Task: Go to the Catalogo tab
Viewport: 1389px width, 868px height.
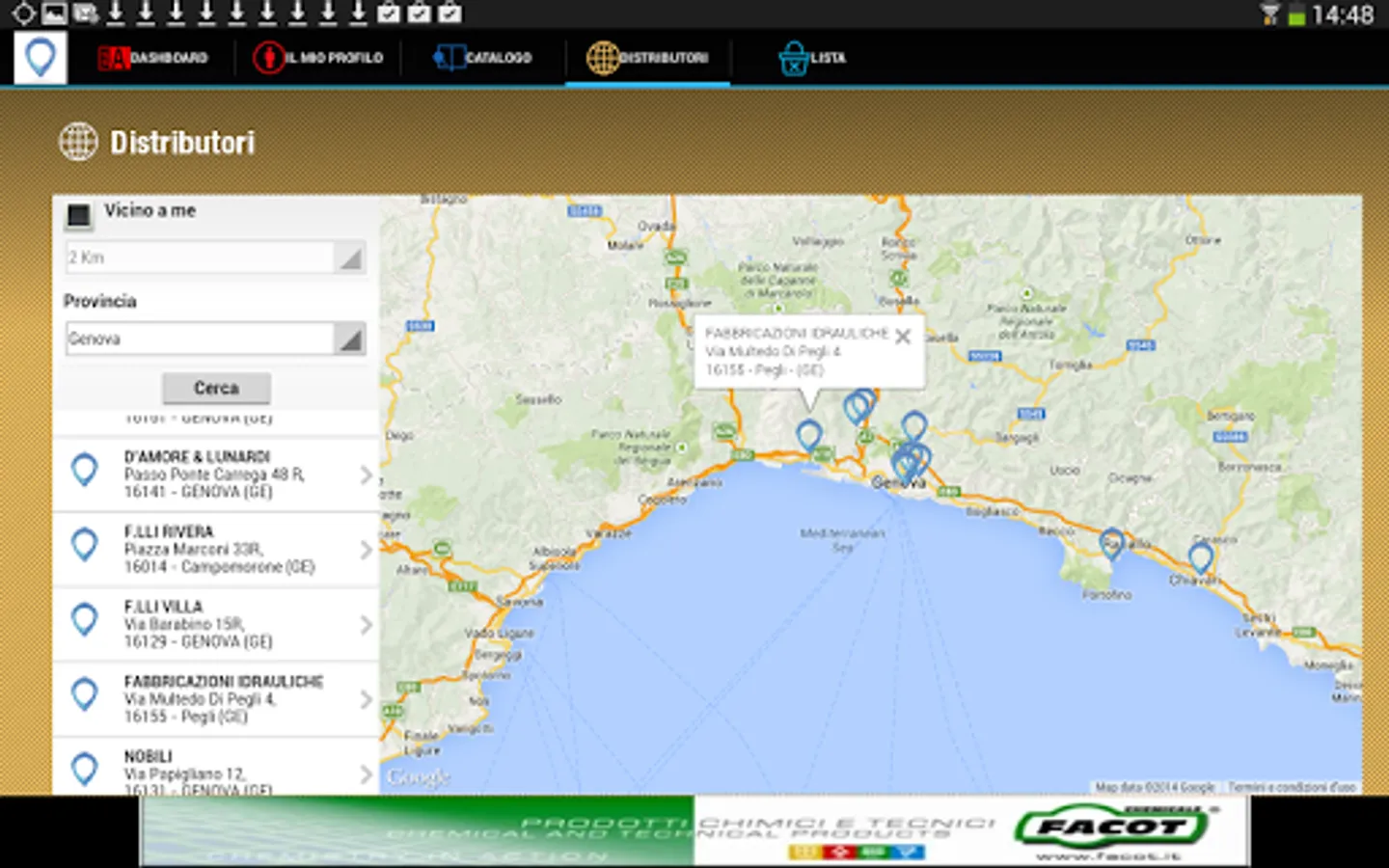Action: 482,58
